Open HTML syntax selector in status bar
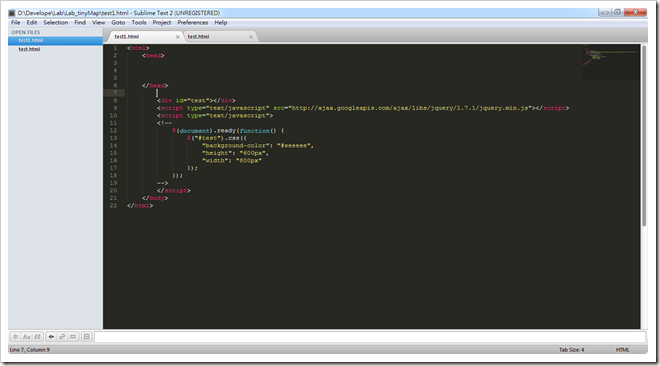This screenshot has width=660, height=366. (x=622, y=350)
